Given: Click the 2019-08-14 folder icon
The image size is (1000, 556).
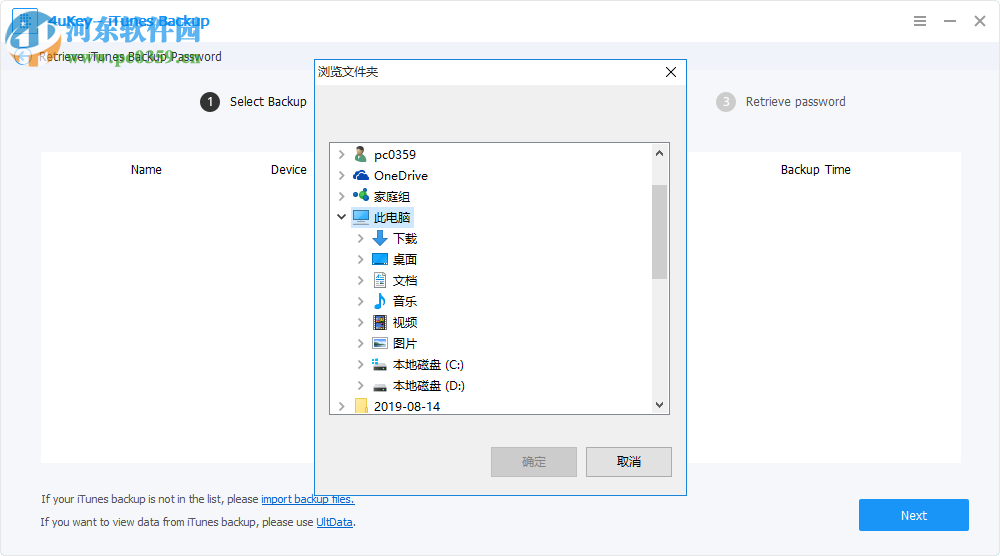Looking at the screenshot, I should tap(361, 406).
